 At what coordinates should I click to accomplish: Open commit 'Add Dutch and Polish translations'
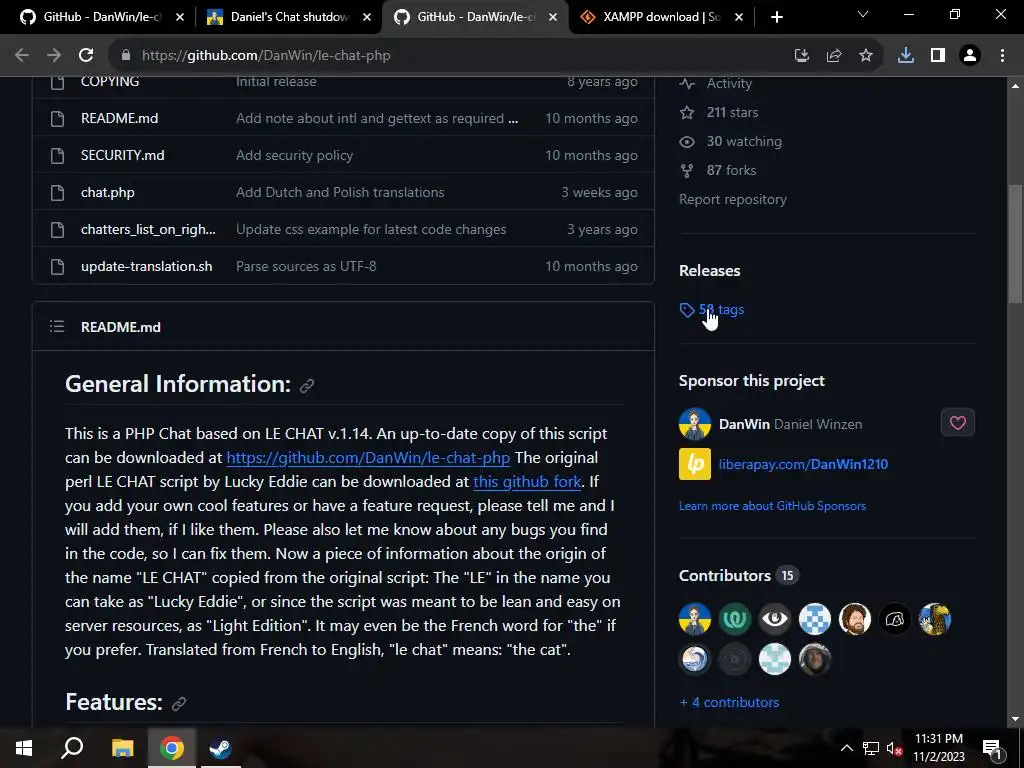pos(340,193)
